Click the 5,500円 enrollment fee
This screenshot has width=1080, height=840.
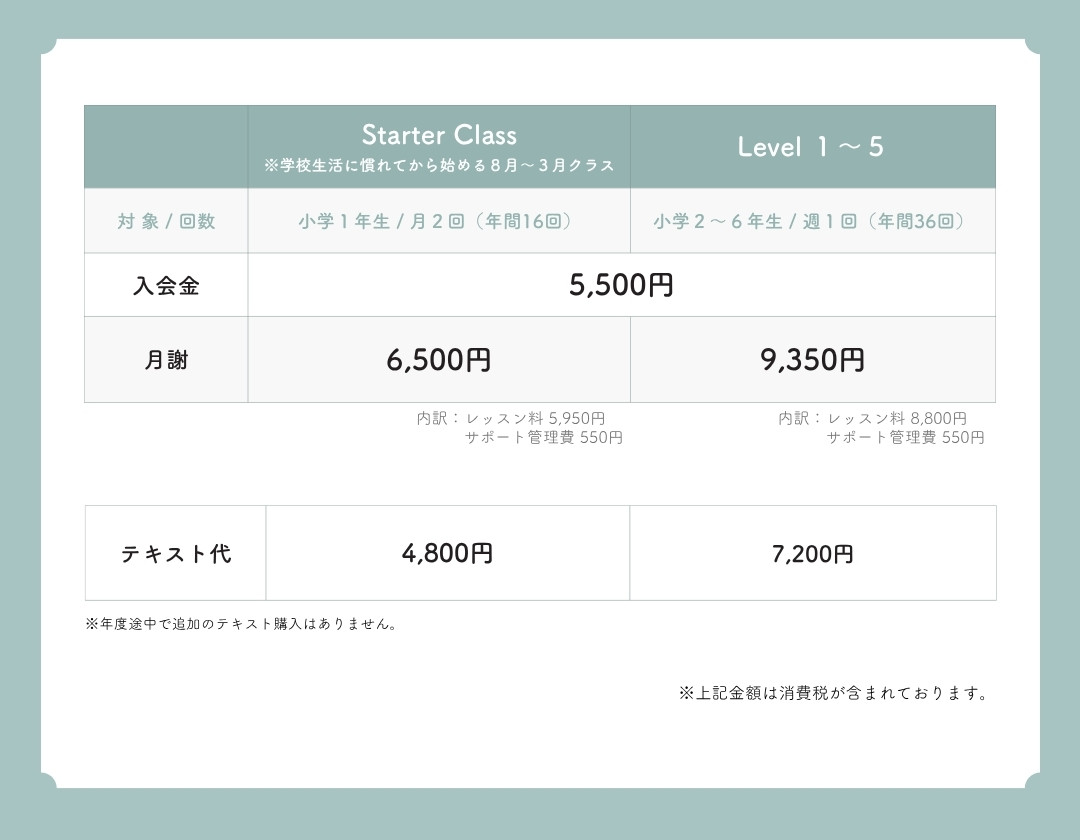coord(621,286)
